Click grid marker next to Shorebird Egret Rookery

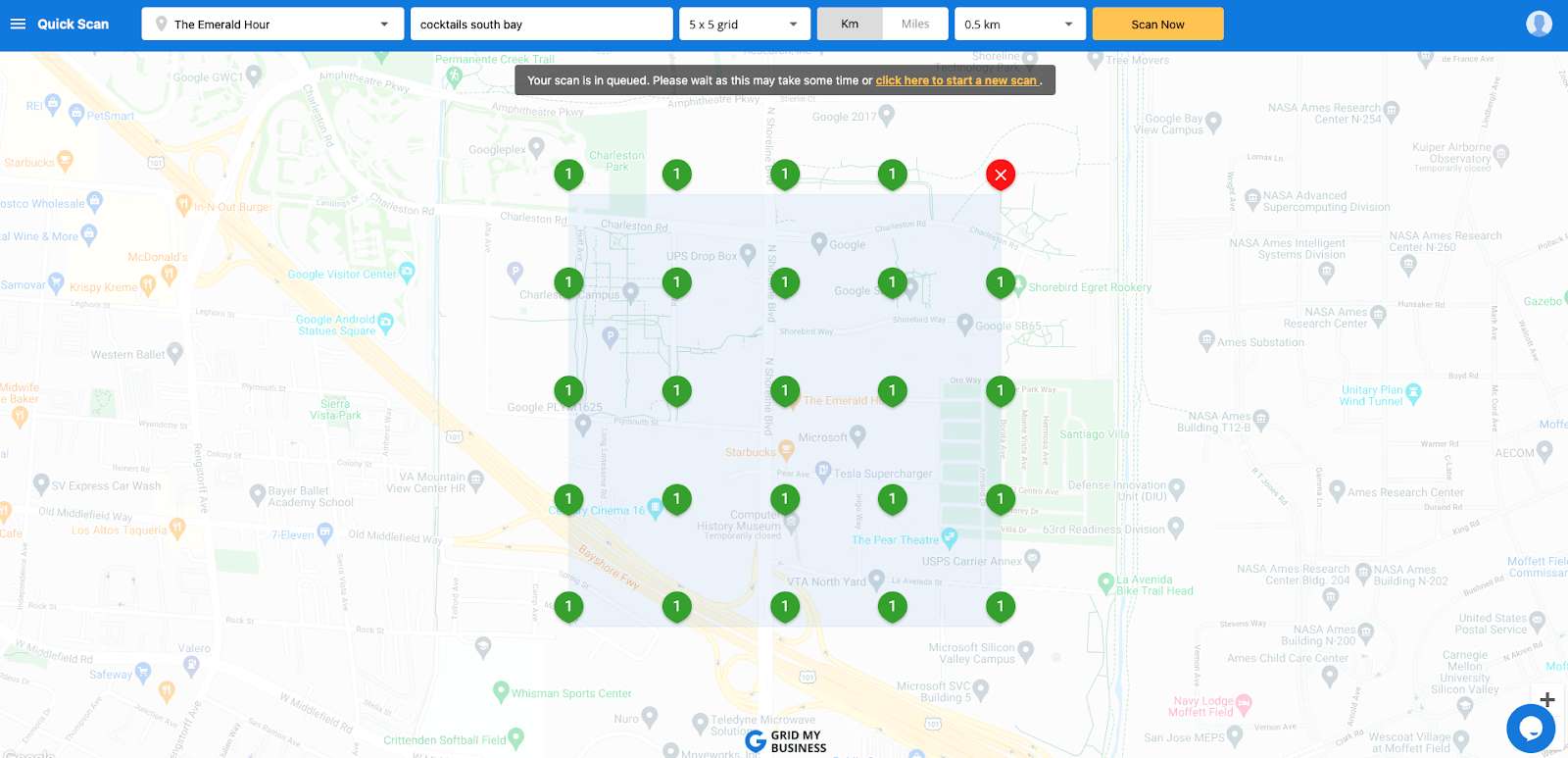coord(1001,282)
